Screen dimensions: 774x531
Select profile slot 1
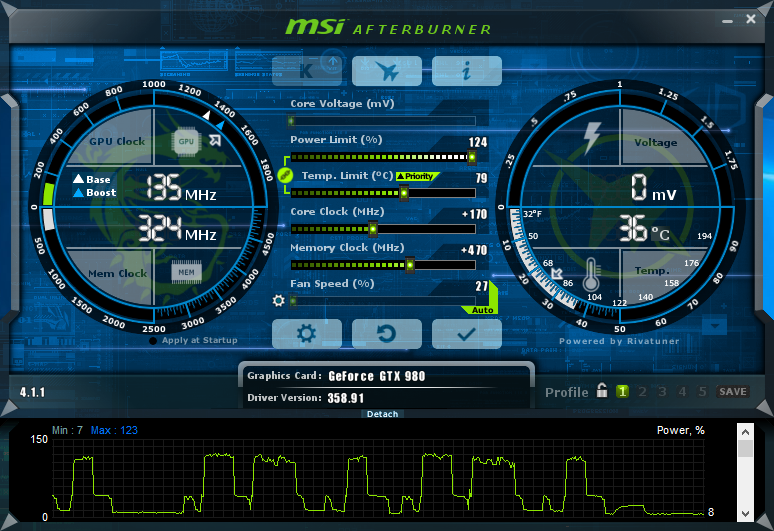click(622, 392)
